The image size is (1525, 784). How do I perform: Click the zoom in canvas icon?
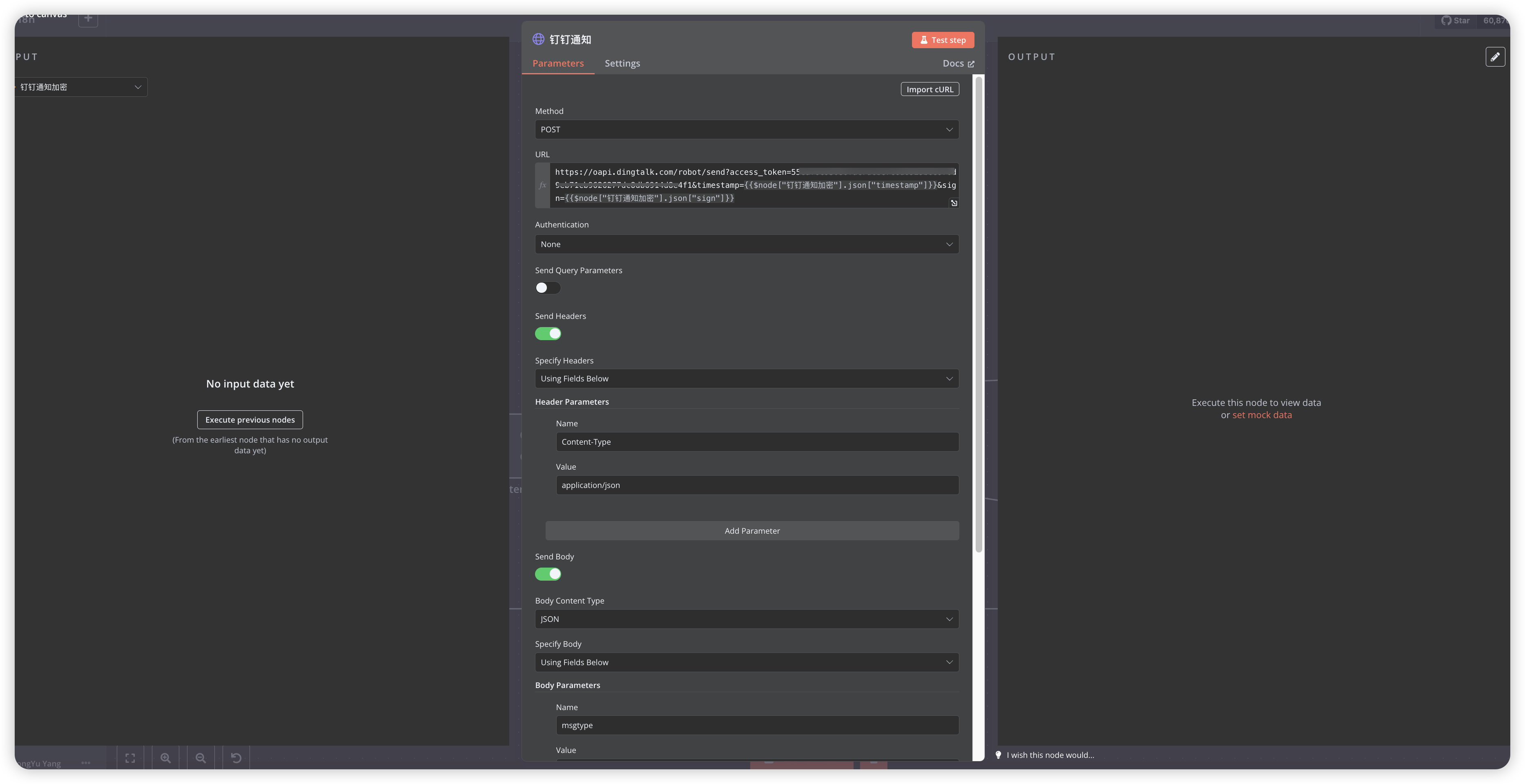click(x=166, y=758)
